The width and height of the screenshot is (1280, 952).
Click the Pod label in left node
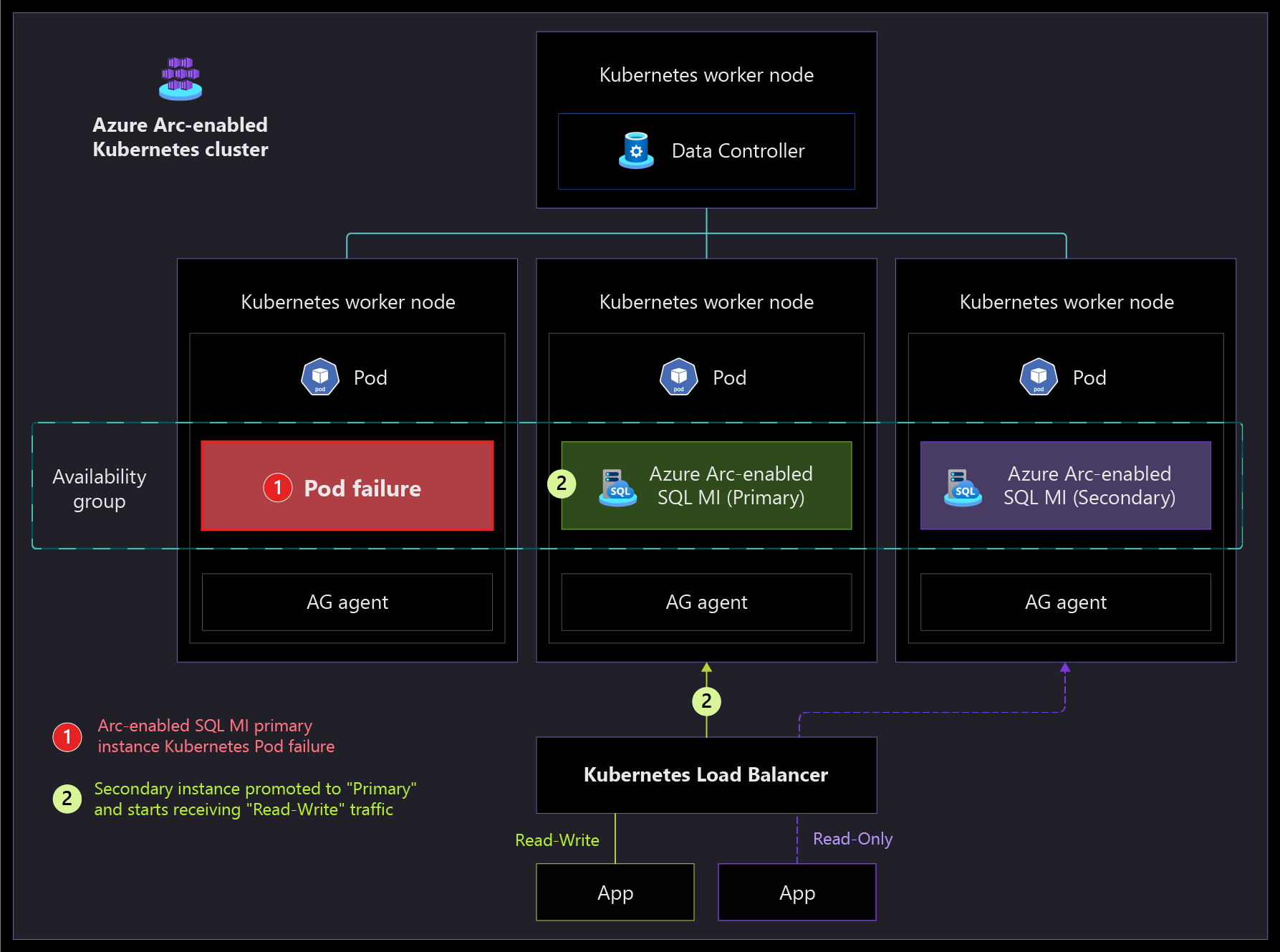pos(370,378)
